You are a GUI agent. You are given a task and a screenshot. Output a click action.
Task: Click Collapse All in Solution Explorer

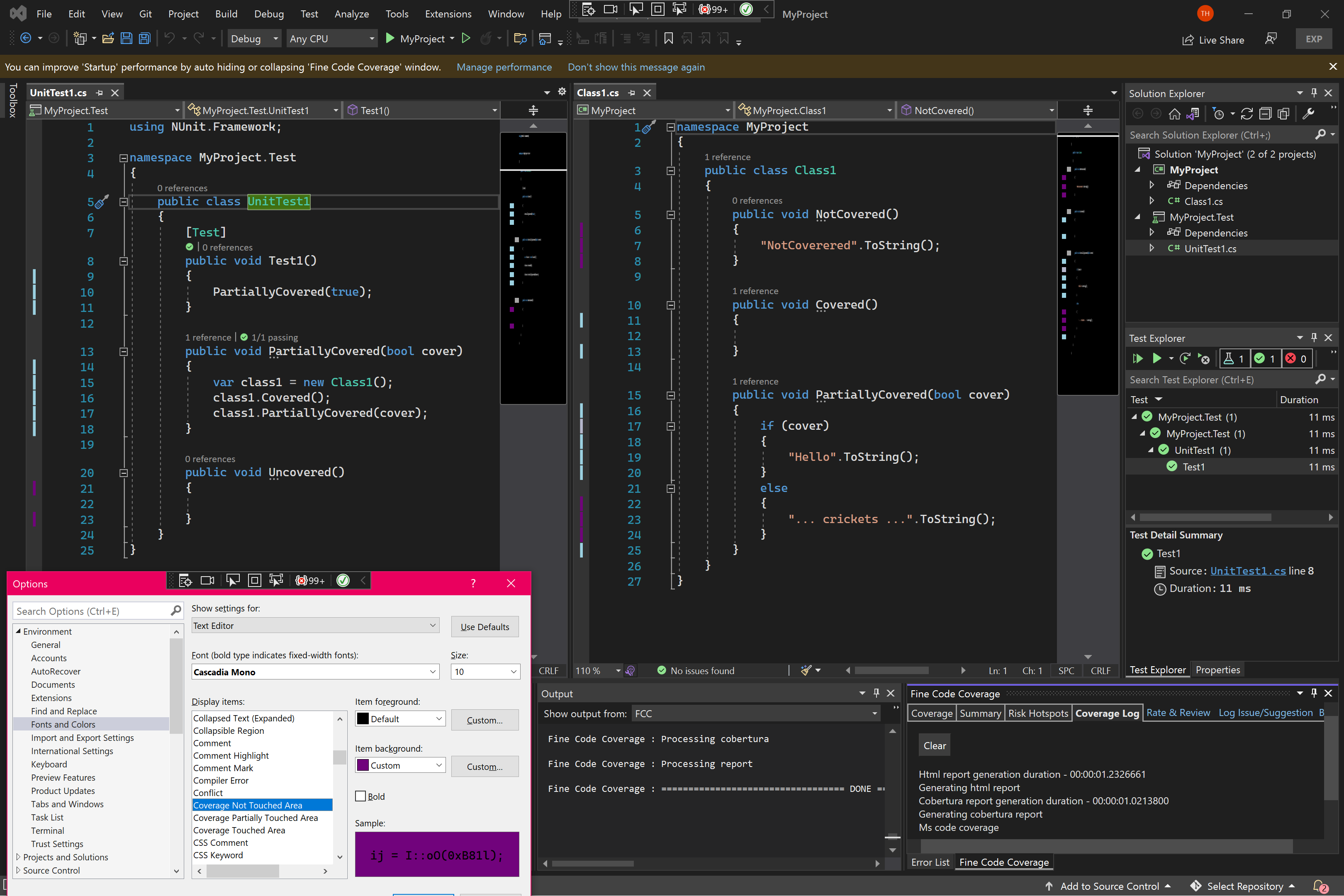(x=1265, y=114)
